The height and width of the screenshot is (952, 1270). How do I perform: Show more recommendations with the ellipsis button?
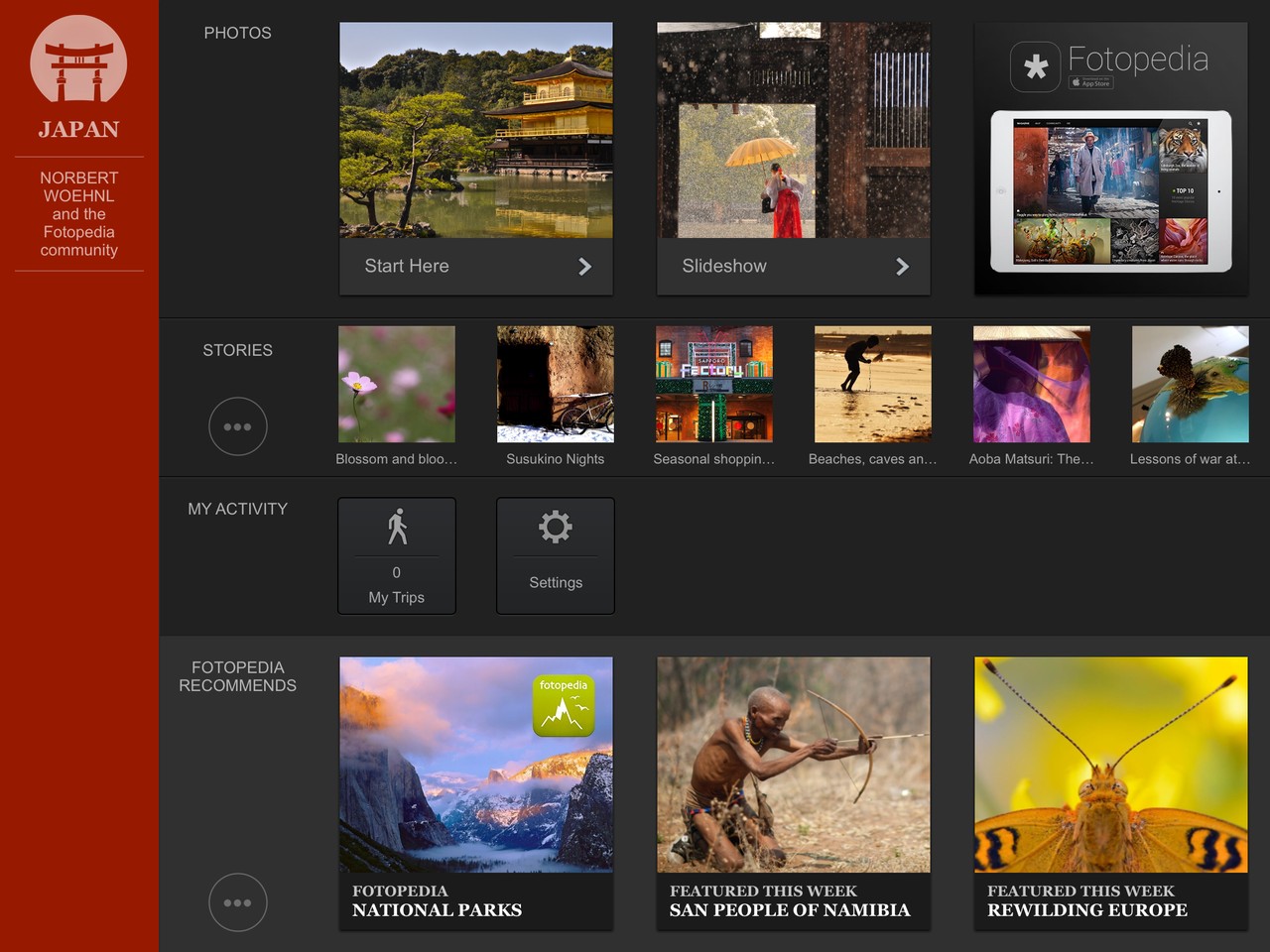tap(238, 902)
